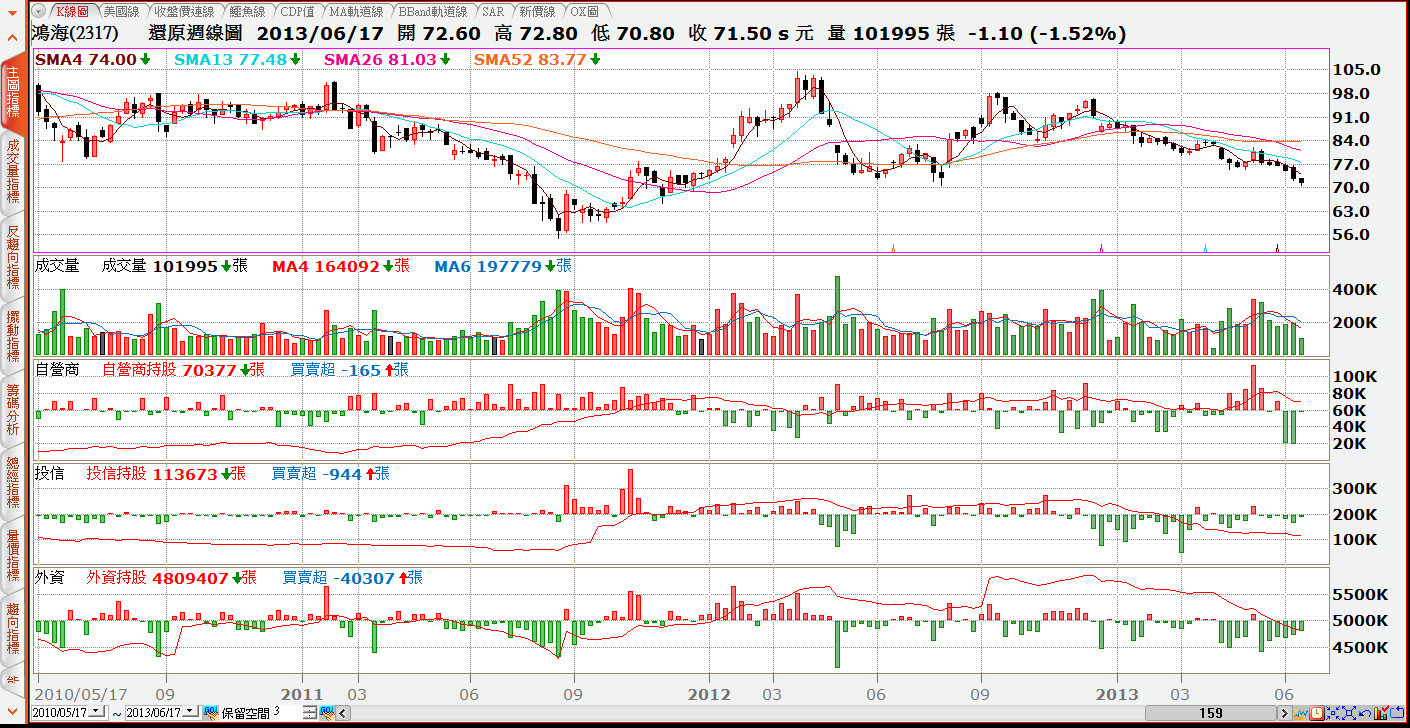Select the 籌碼分析 sidebar tab
1410x728 pixels.
point(12,408)
